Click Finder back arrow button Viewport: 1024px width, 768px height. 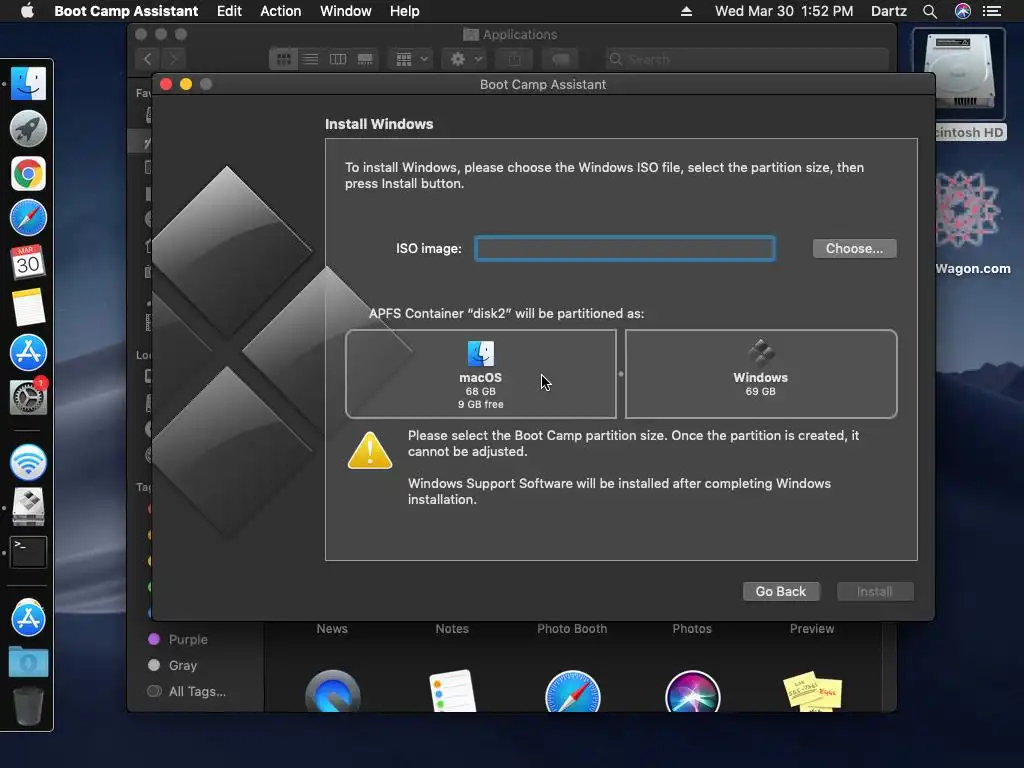[148, 59]
